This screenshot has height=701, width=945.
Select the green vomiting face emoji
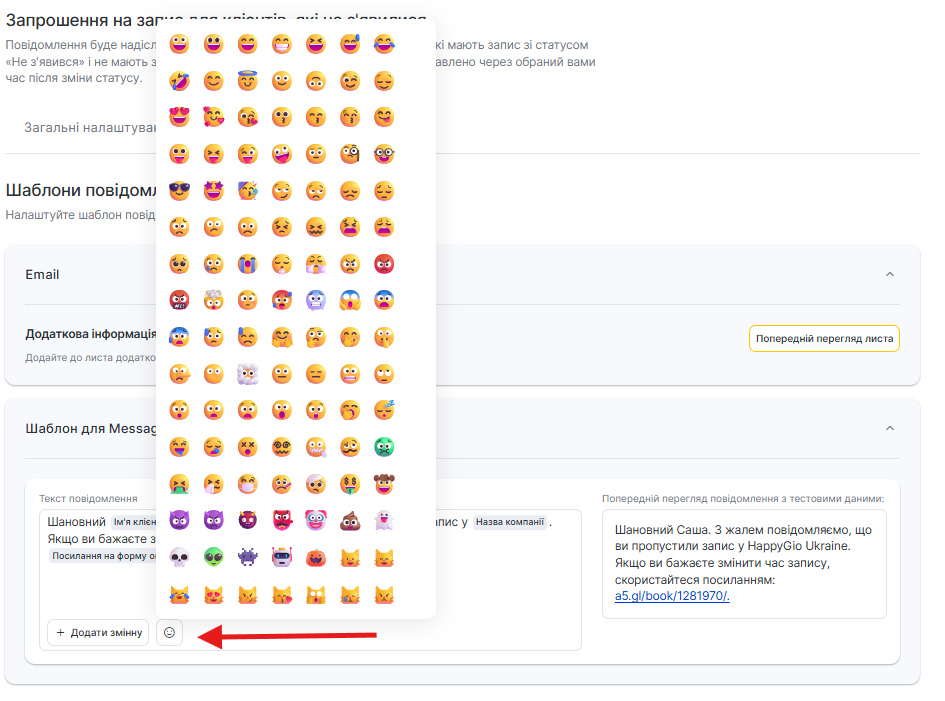coord(179,483)
